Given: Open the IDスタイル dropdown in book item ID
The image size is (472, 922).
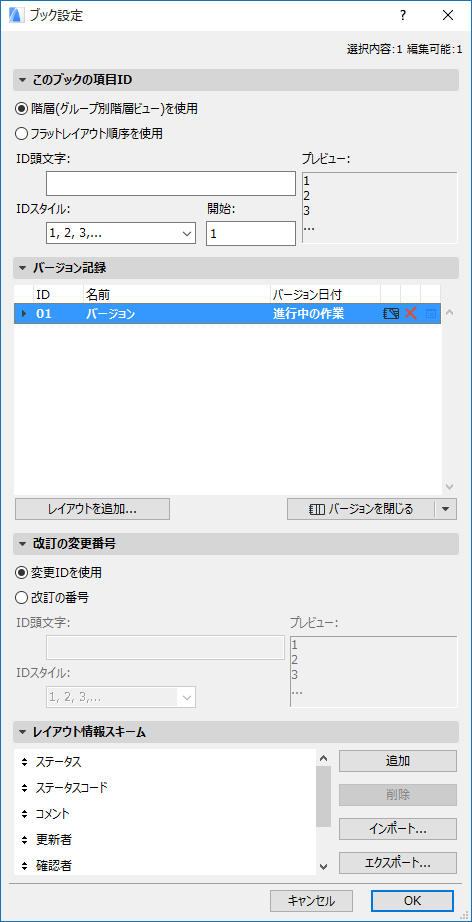Looking at the screenshot, I should [120, 233].
